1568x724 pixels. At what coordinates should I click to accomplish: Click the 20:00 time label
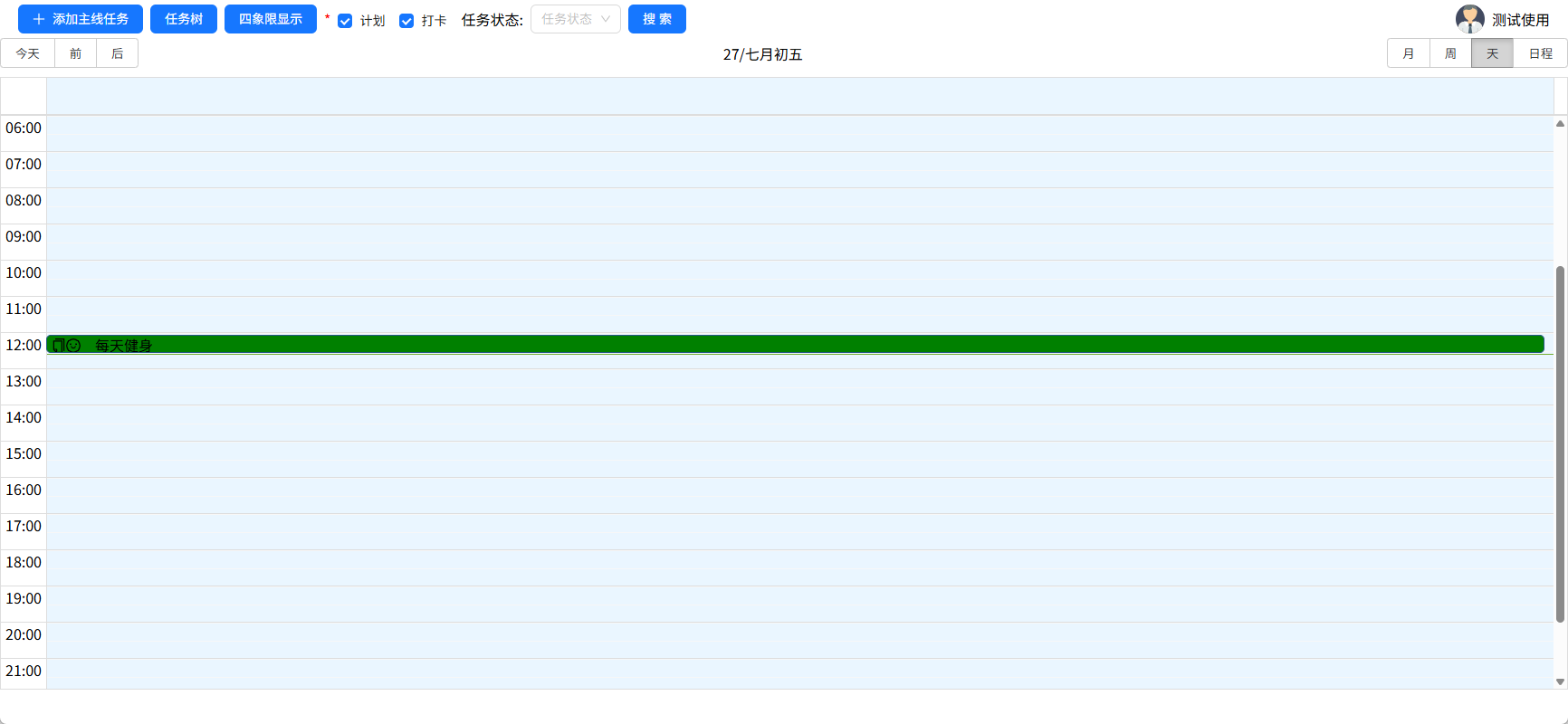[24, 635]
